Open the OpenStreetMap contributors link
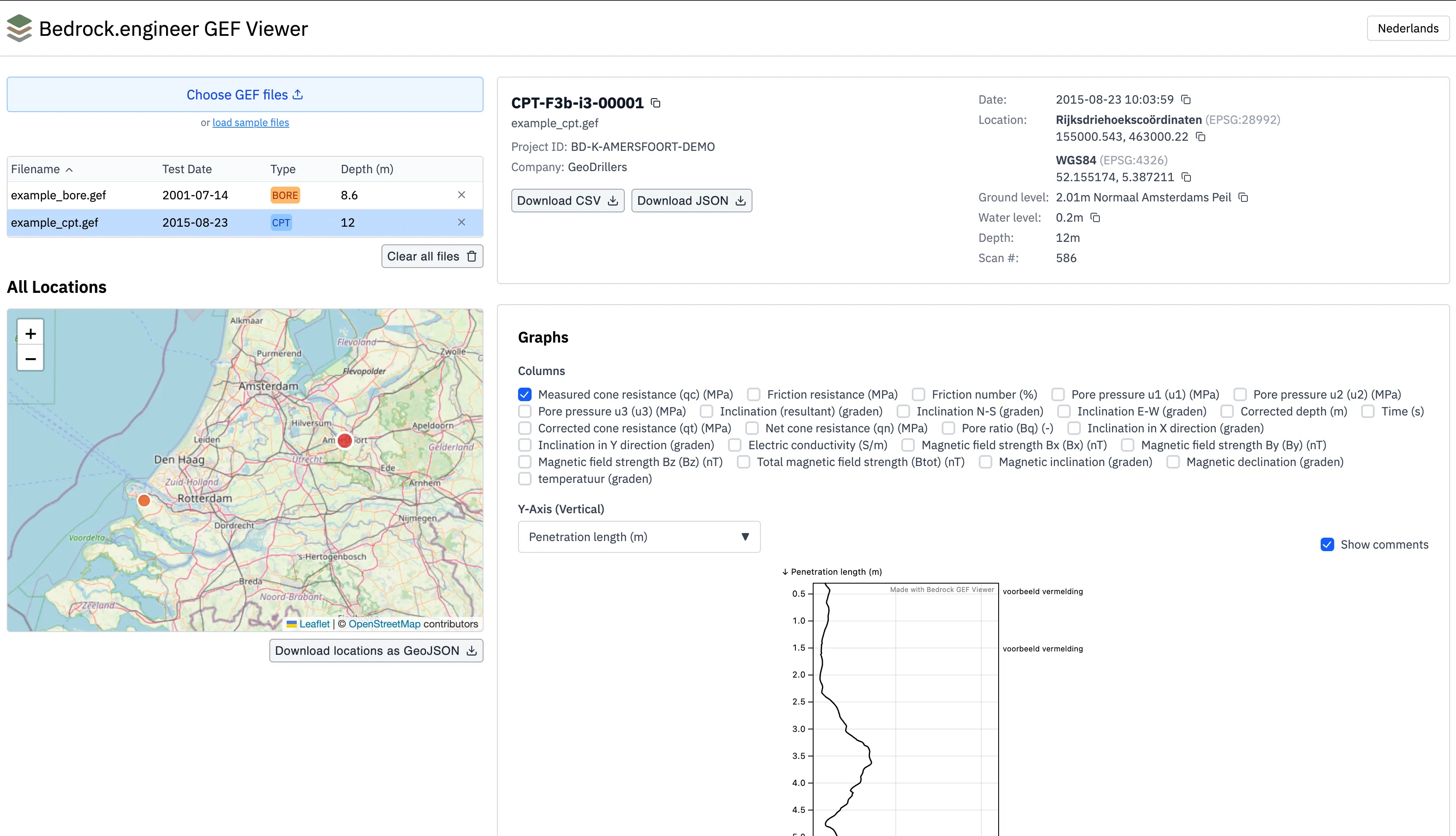 coord(384,624)
